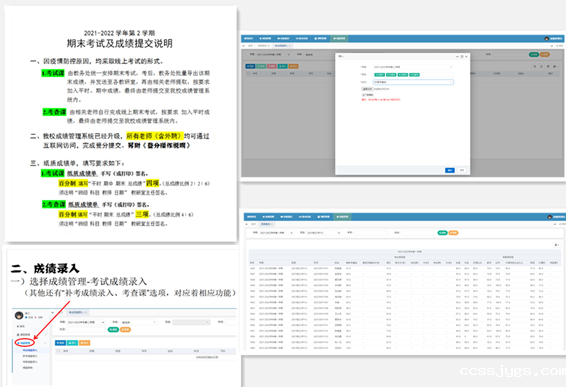
Task: Click the maximize icon in the dialog header
Action: coord(462,57)
